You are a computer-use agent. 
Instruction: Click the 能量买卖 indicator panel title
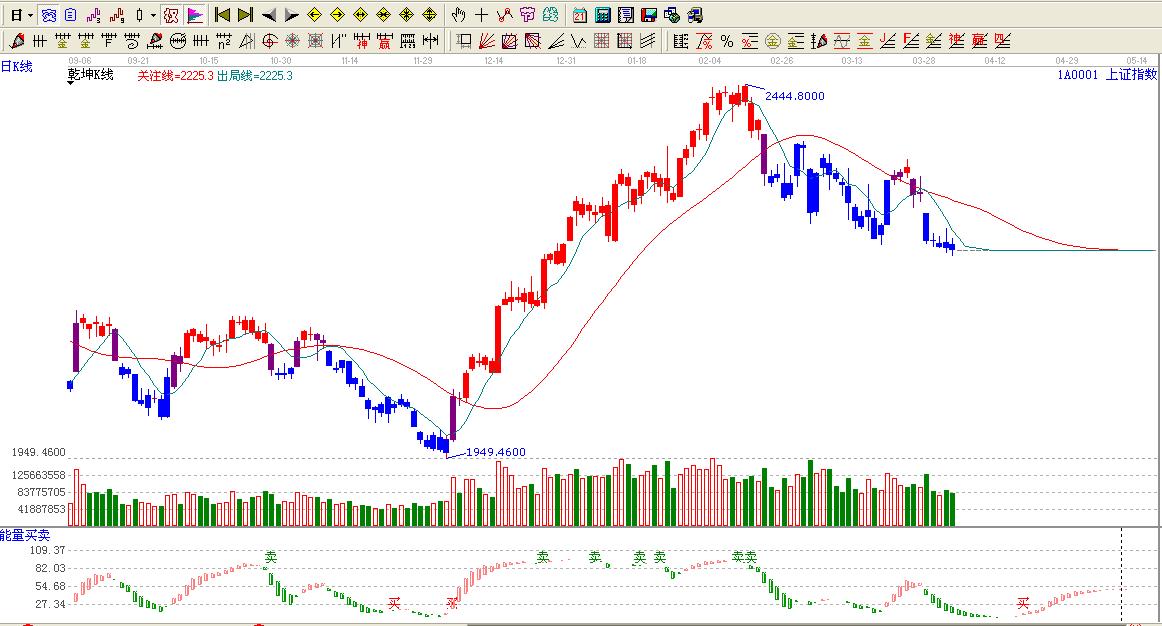point(25,536)
